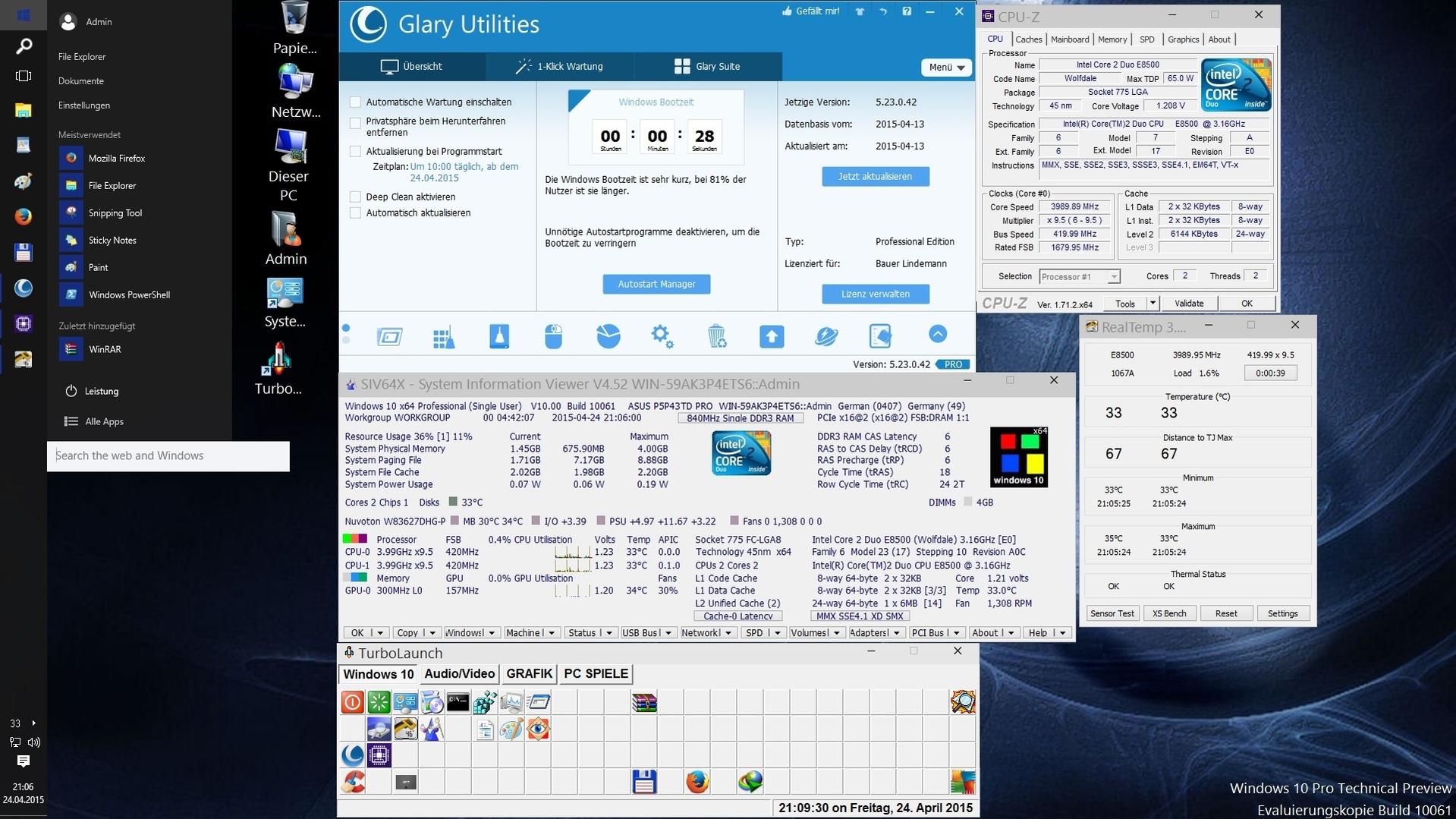The width and height of the screenshot is (1456, 819).
Task: Open the disk cleaner broom icon in Glary Utilities
Action: point(444,336)
